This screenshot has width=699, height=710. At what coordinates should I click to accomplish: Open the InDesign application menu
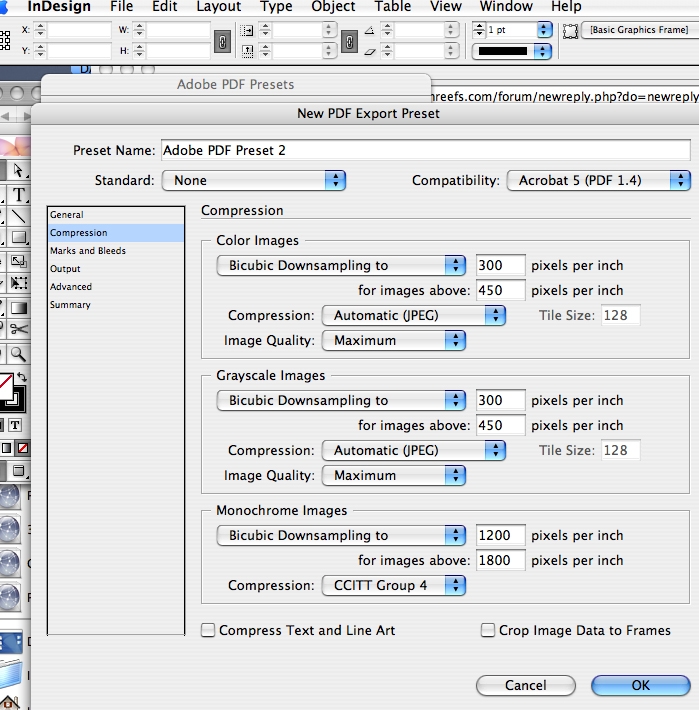pos(59,6)
